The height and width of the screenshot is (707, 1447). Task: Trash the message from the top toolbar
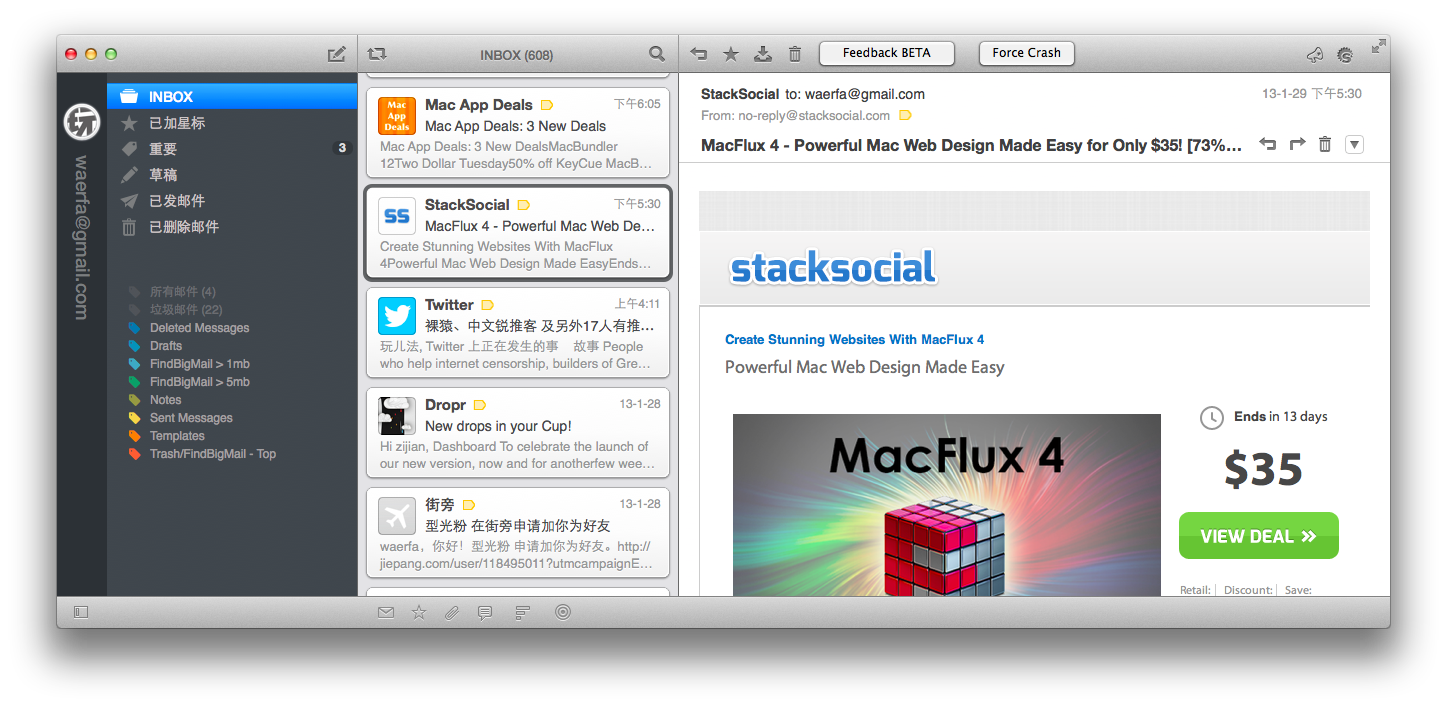pos(795,54)
